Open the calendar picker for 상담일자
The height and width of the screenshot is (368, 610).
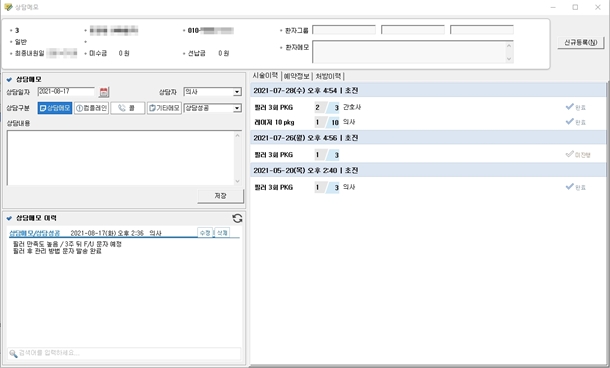point(104,92)
